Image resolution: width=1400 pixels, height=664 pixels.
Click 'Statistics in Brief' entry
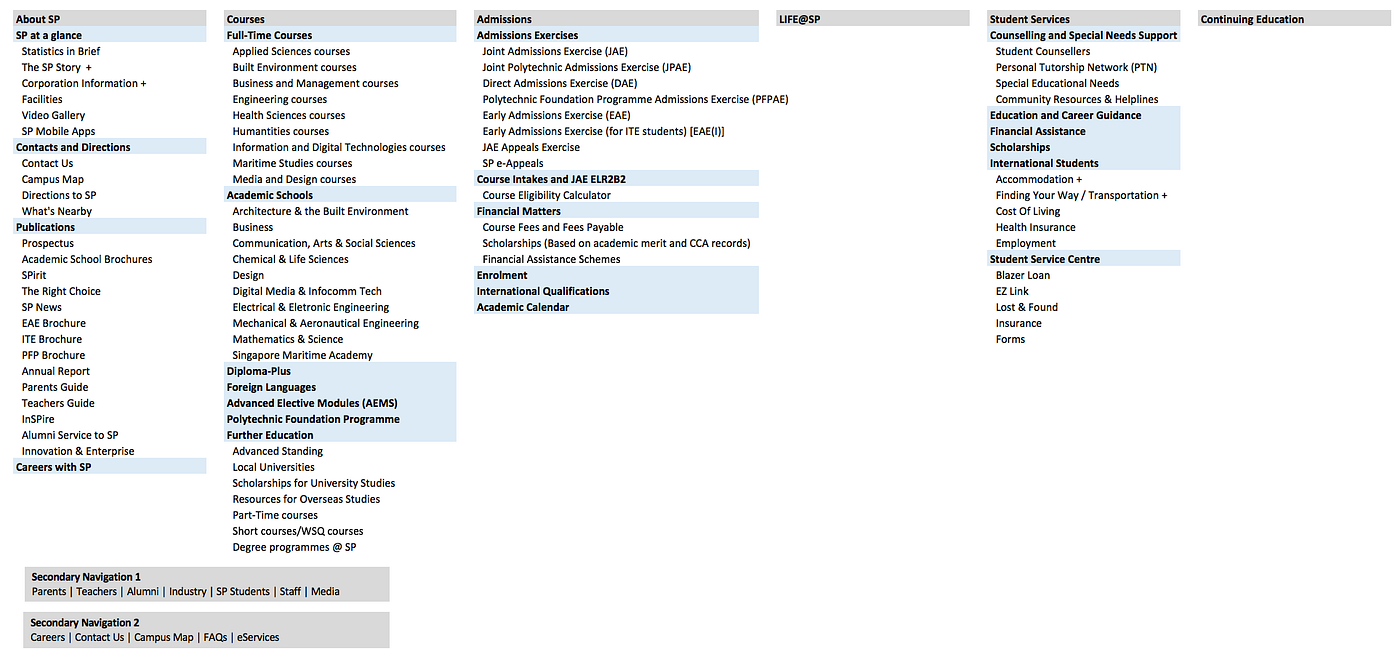click(61, 51)
